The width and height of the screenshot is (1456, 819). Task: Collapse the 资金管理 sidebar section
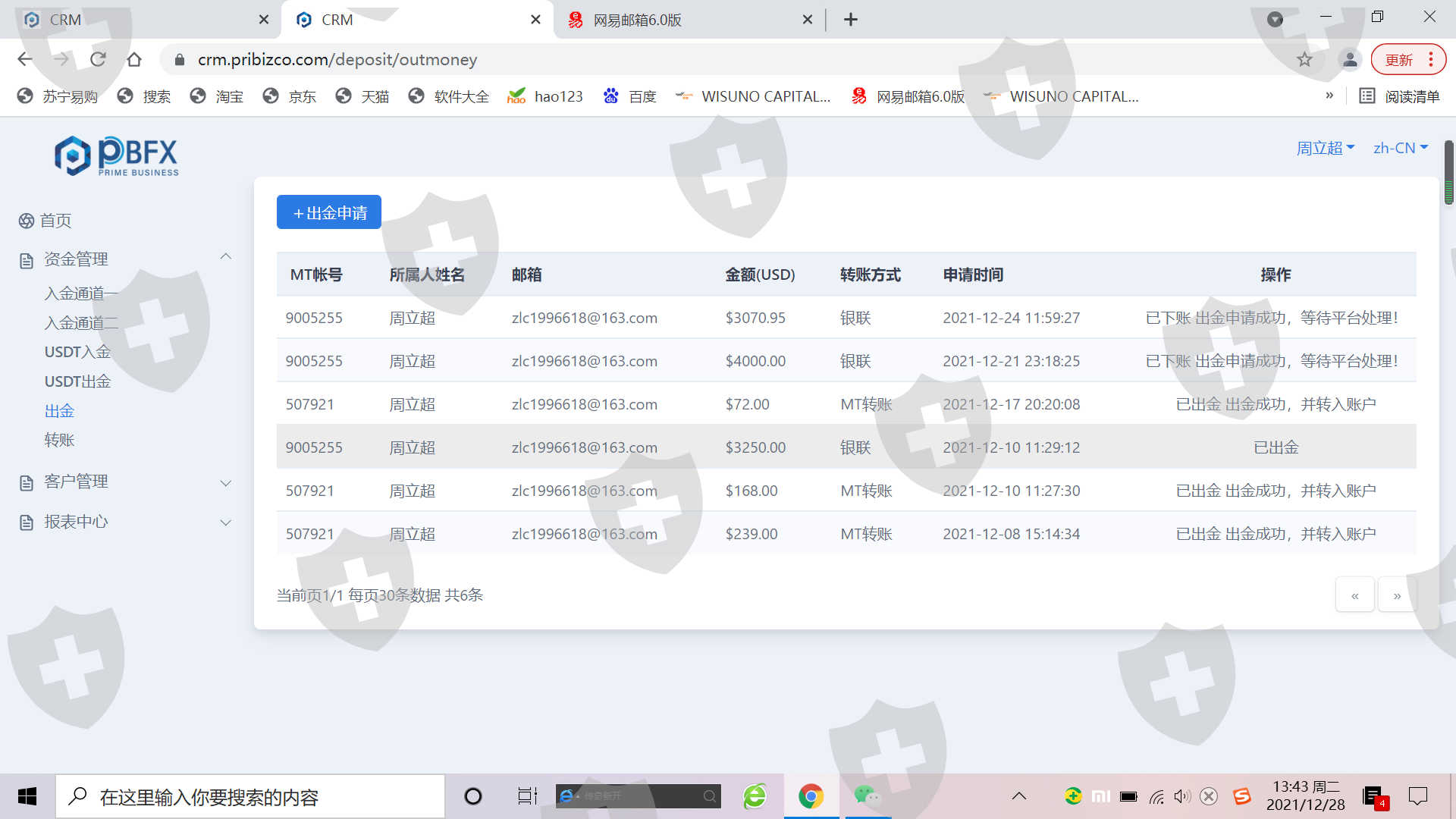[225, 257]
